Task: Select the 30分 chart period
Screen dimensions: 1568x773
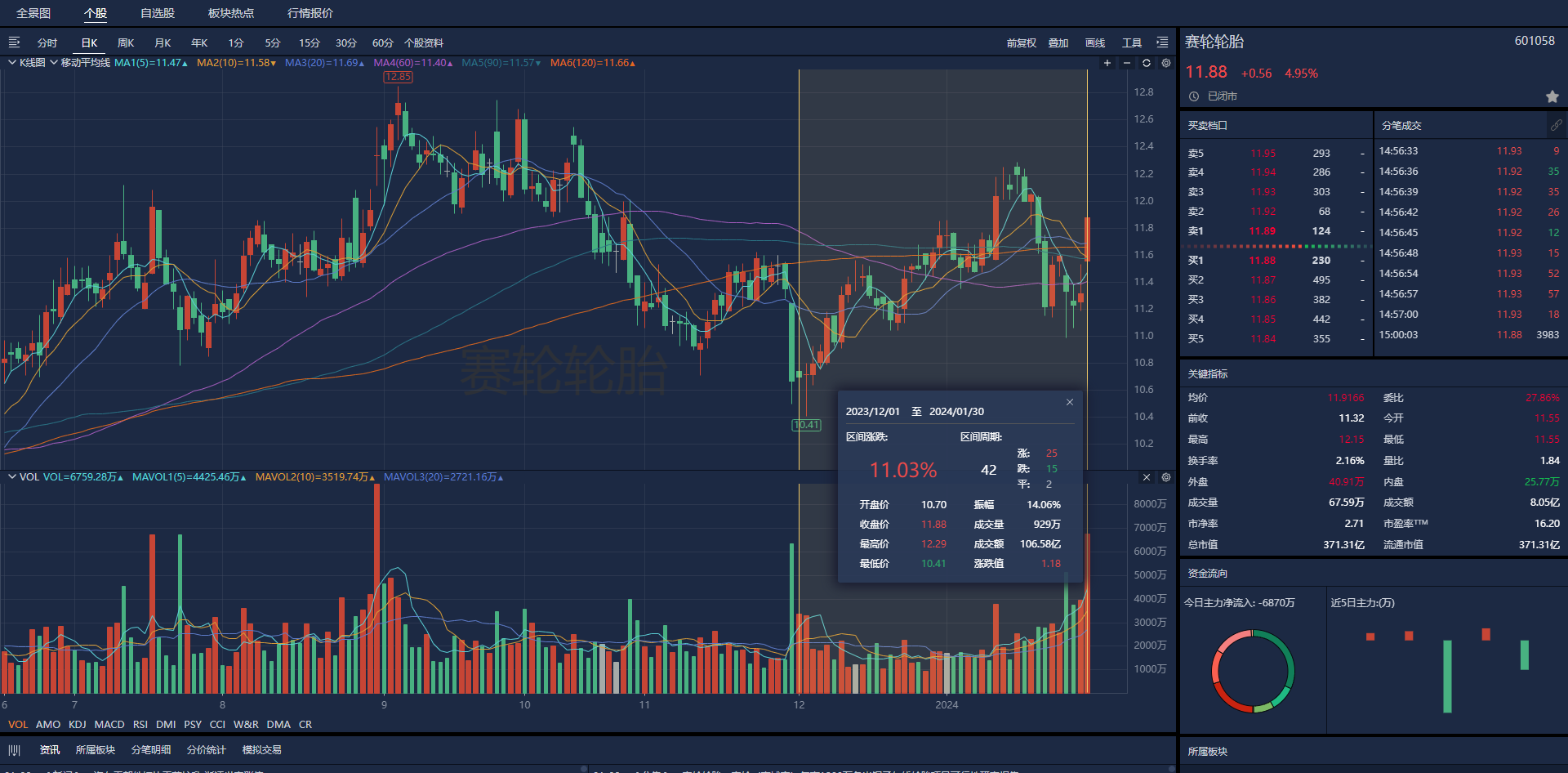Action: coord(346,43)
